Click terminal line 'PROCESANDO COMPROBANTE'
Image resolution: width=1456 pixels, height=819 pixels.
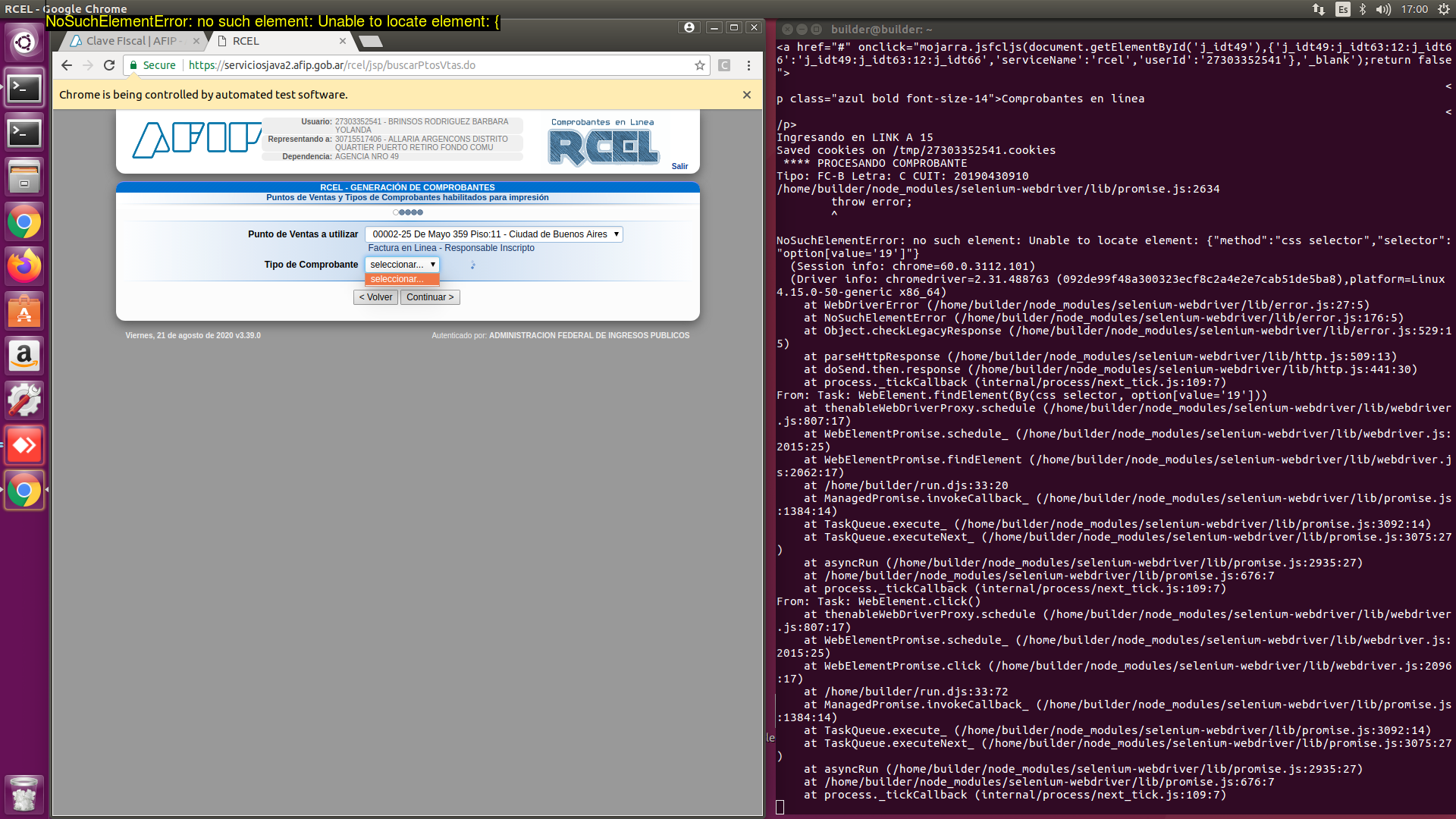892,163
